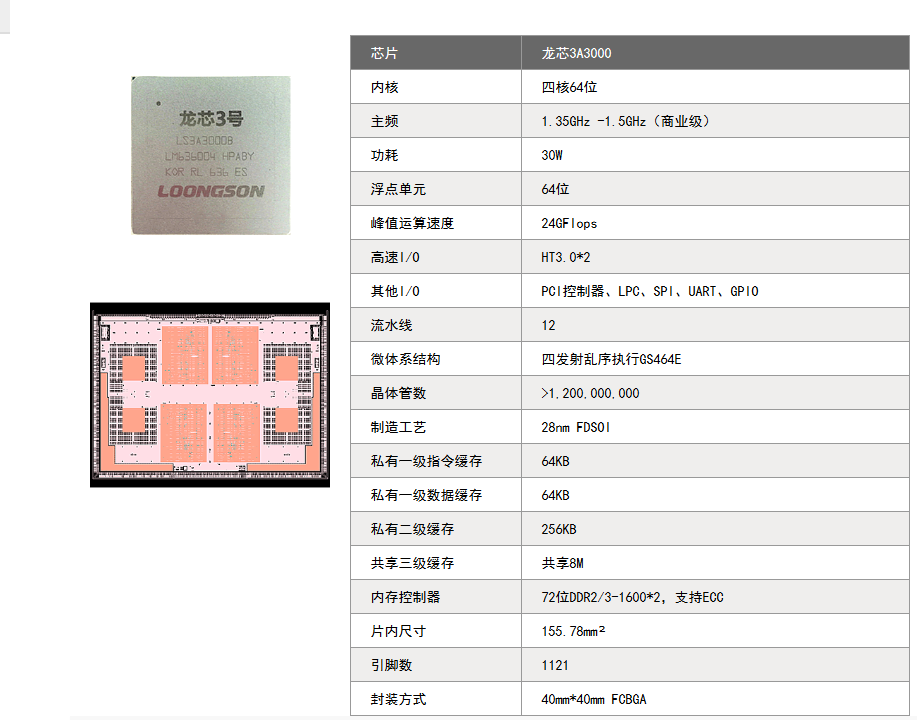The image size is (917, 720).
Task: Select '四发射乱序执行GS464E' value
Action: [611, 359]
